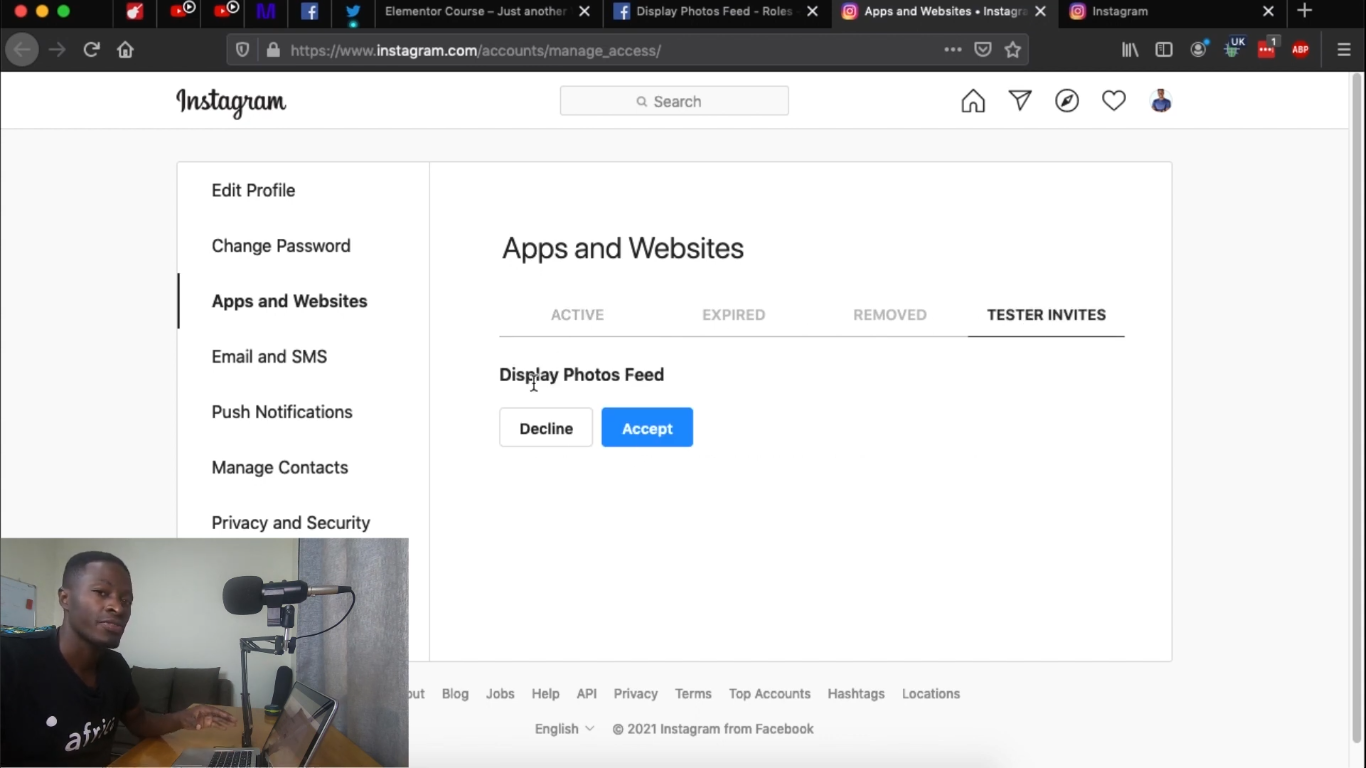Image resolution: width=1366 pixels, height=768 pixels.
Task: Open the Hashtags footer link
Action: (x=856, y=694)
